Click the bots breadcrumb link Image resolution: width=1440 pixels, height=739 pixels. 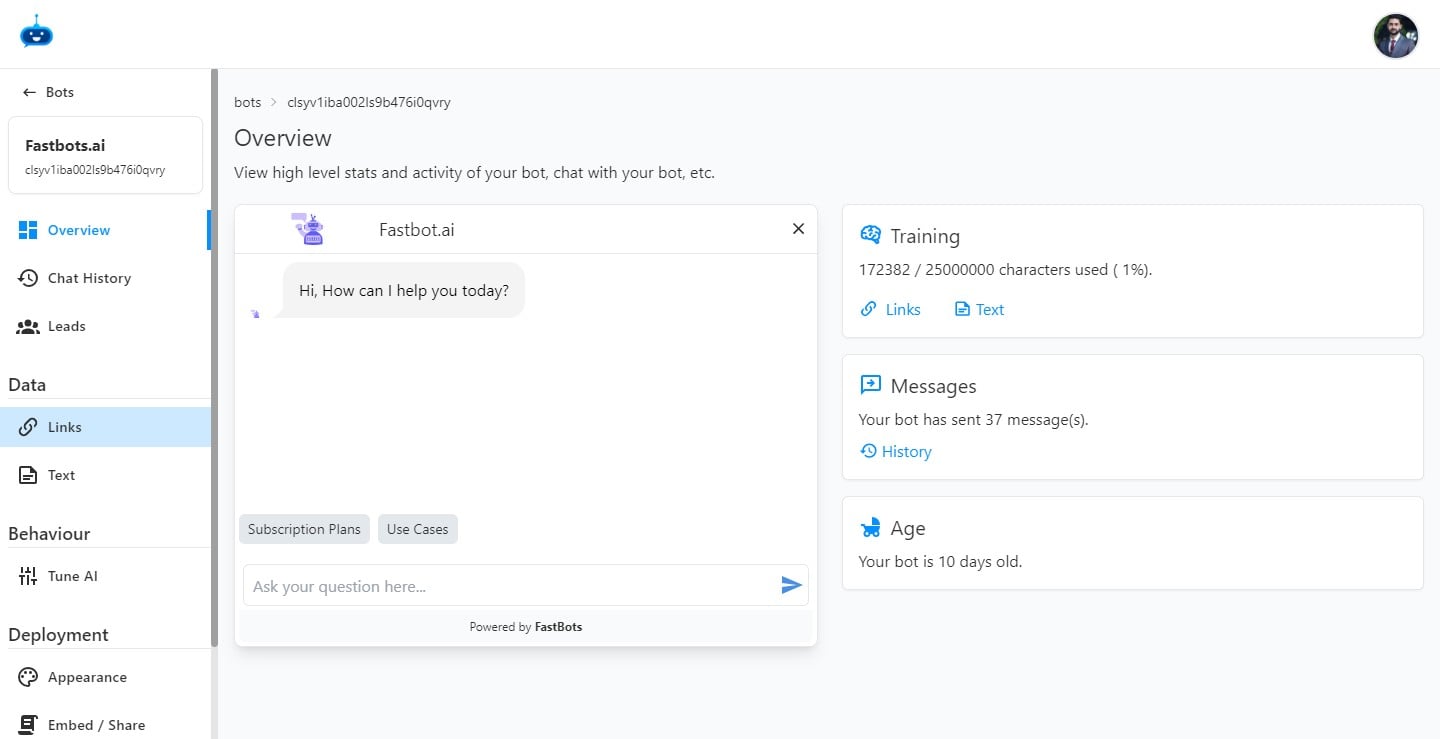247,102
